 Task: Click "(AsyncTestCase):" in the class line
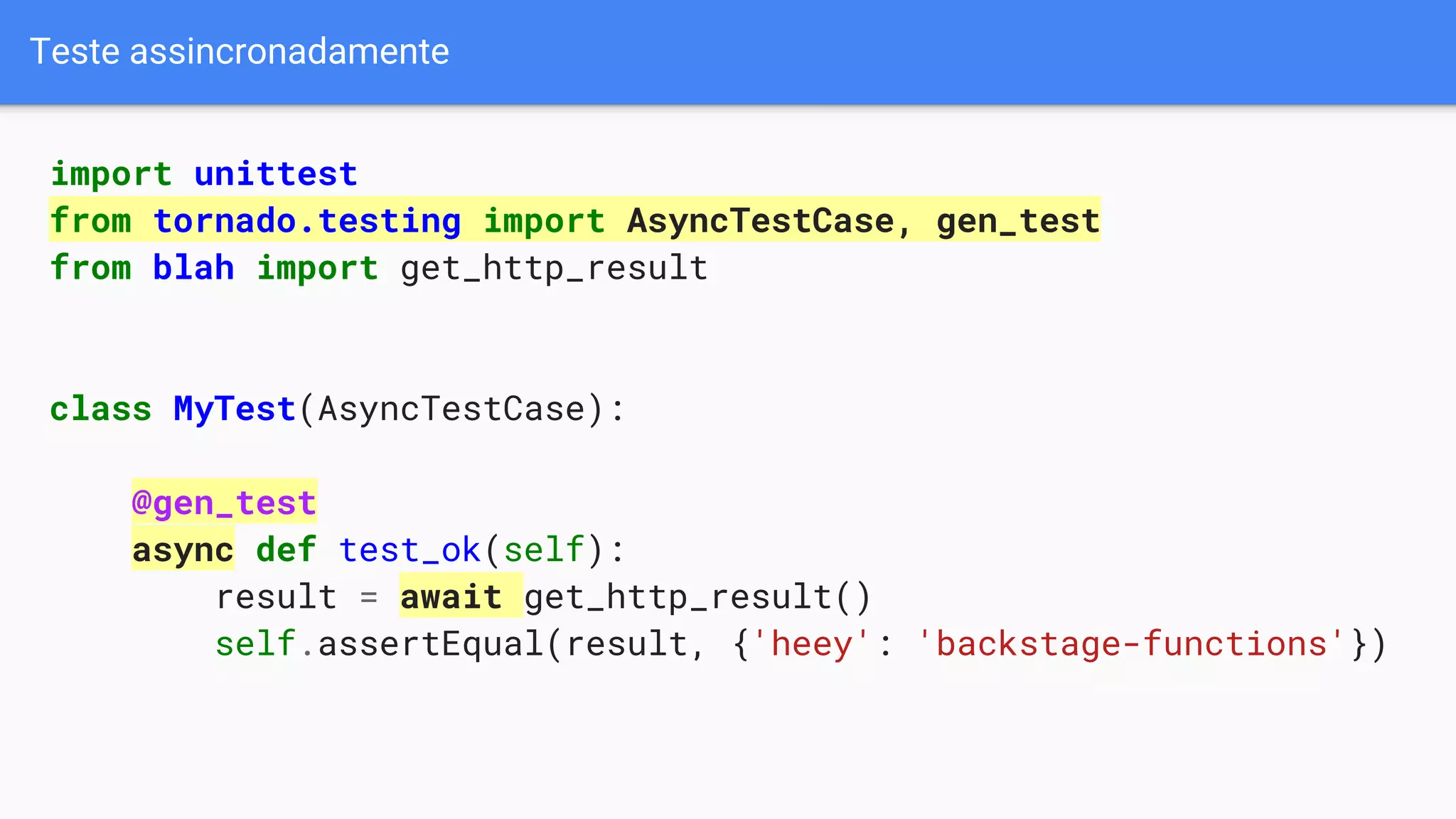[x=462, y=409]
